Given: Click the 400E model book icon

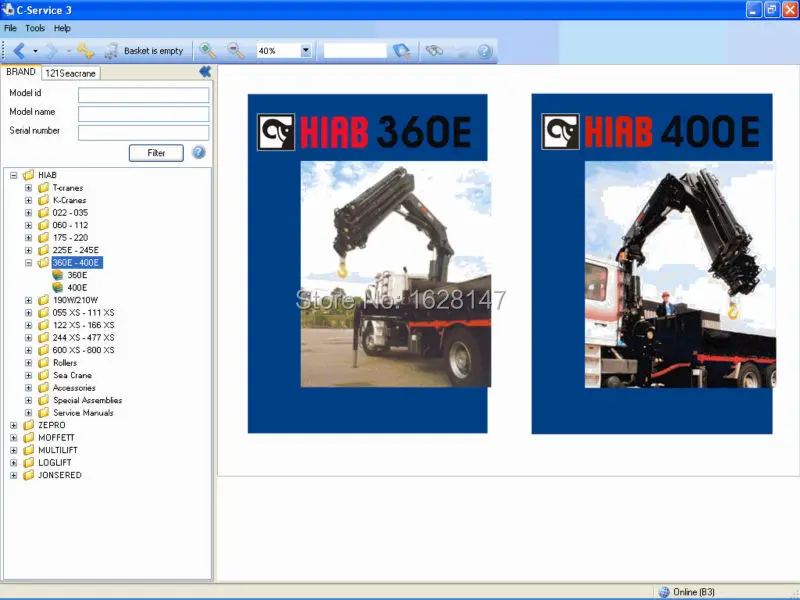Looking at the screenshot, I should coord(58,288).
